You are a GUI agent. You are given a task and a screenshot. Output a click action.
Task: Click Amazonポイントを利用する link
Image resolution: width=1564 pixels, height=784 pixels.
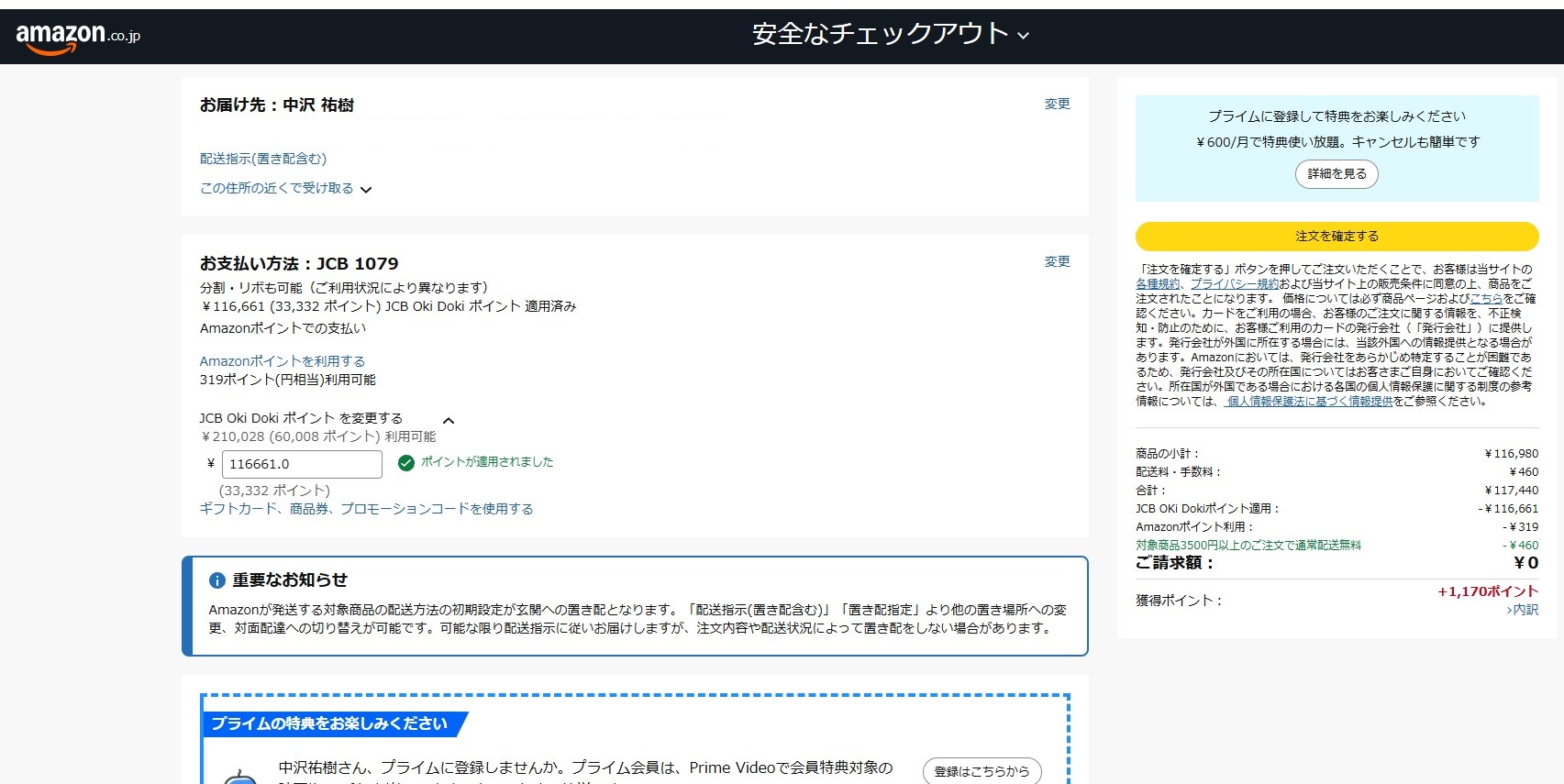point(283,361)
